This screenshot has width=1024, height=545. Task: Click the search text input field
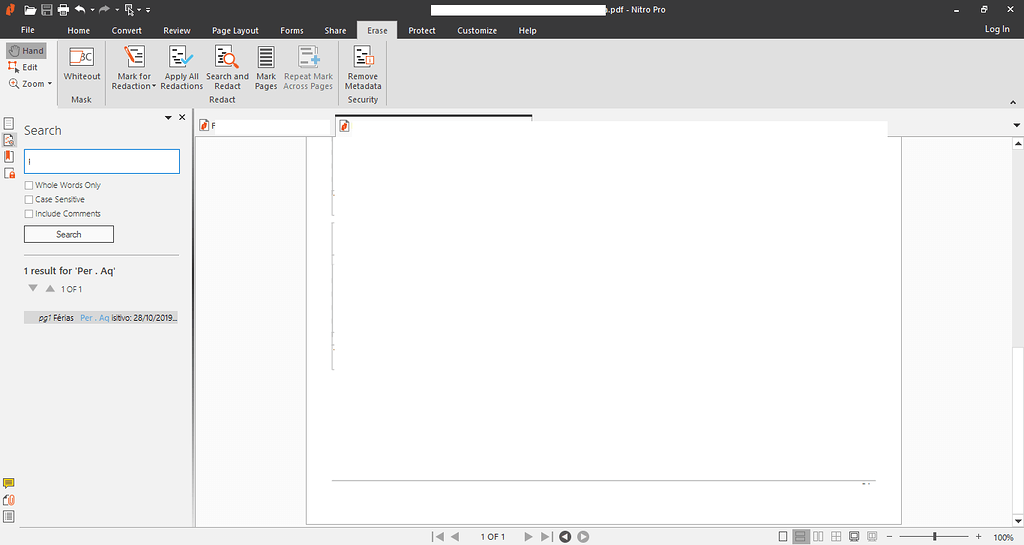(102, 161)
